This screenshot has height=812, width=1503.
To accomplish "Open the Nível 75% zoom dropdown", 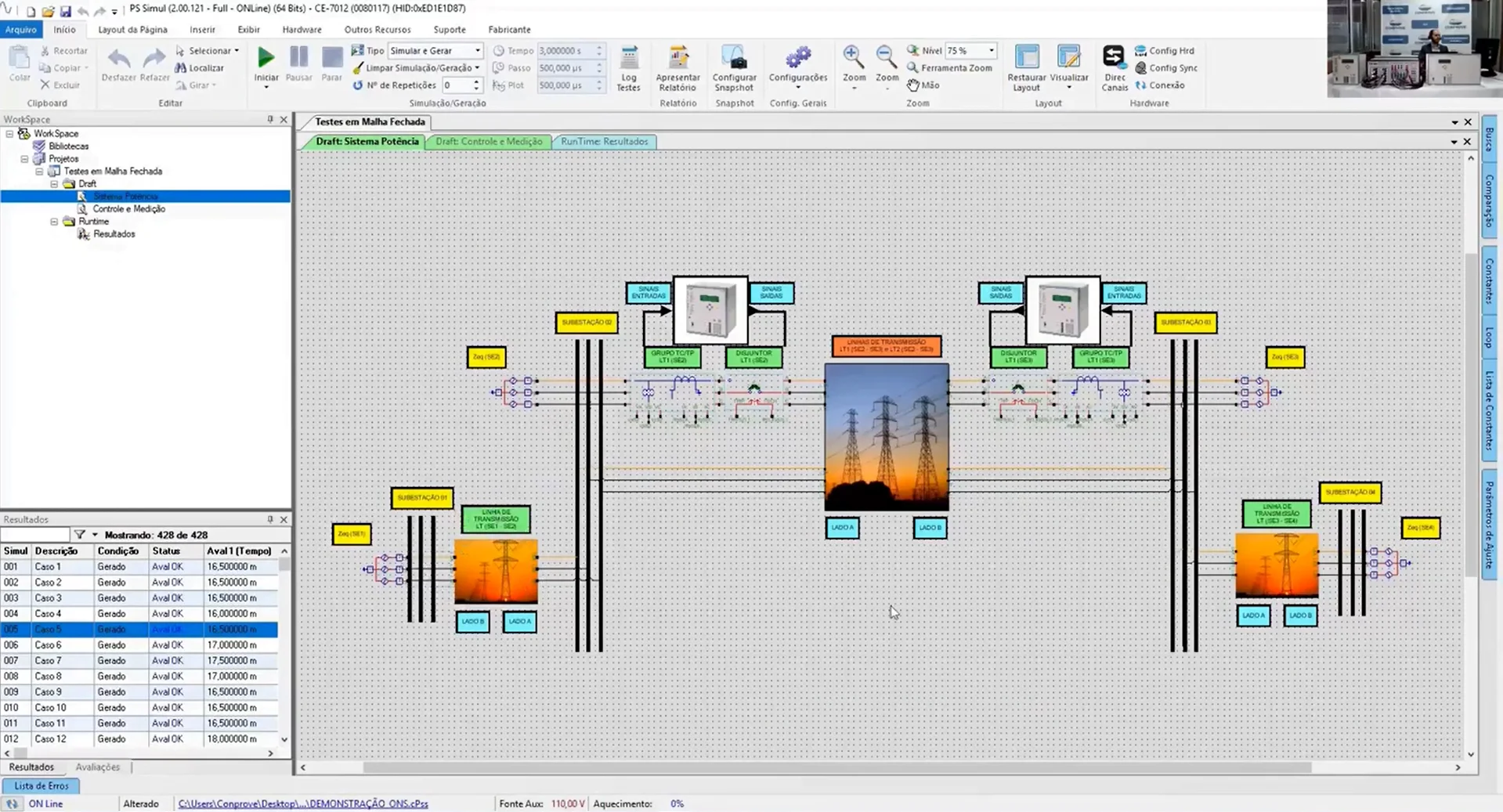I will (x=970, y=50).
